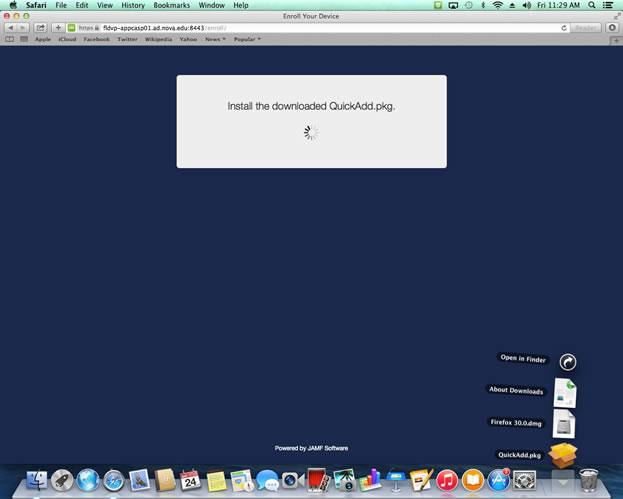Open Finder from the Dock
The width and height of the screenshot is (623, 499).
click(x=36, y=480)
